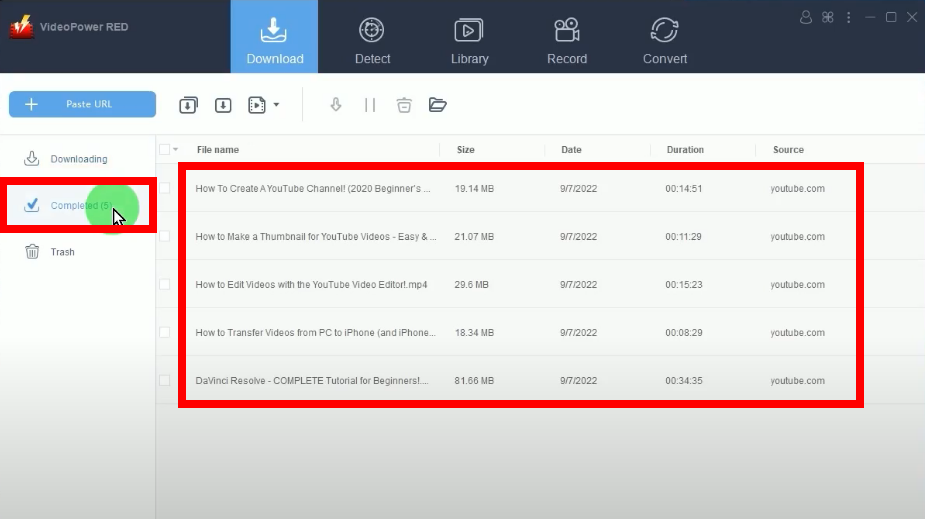Viewport: 925px width, 519px height.
Task: Click the Completed checkmark icon
Action: pyautogui.click(x=31, y=205)
